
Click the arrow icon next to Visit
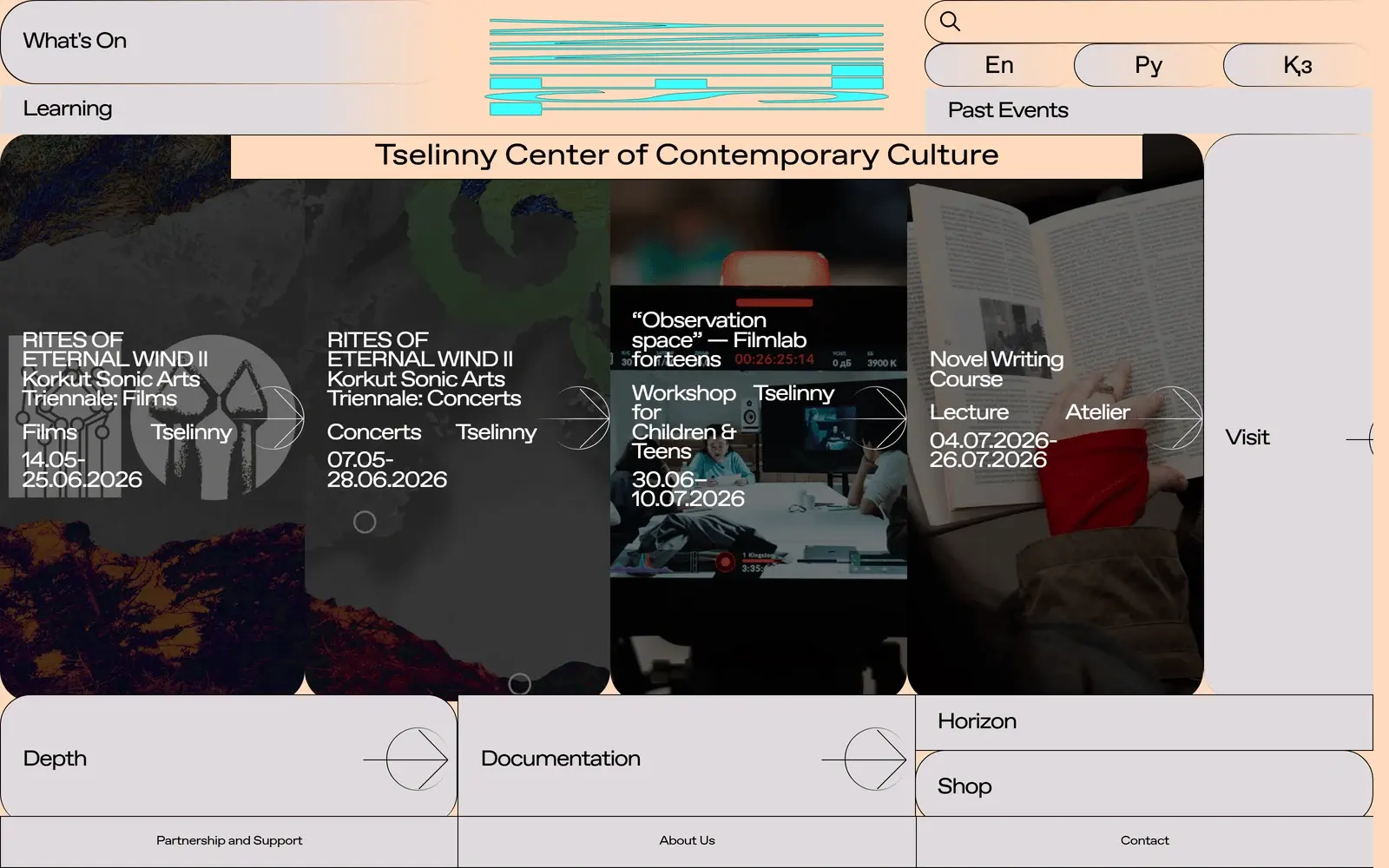click(x=1359, y=439)
